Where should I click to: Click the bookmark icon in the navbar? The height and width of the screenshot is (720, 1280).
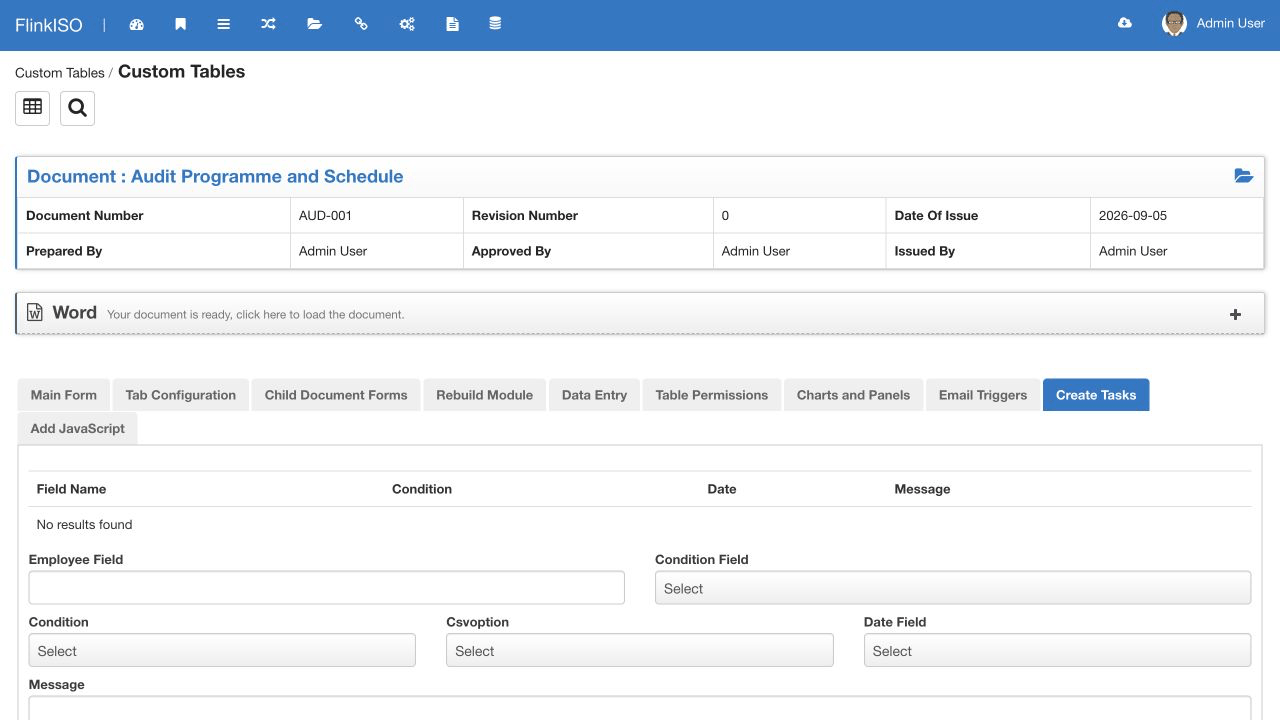click(180, 24)
